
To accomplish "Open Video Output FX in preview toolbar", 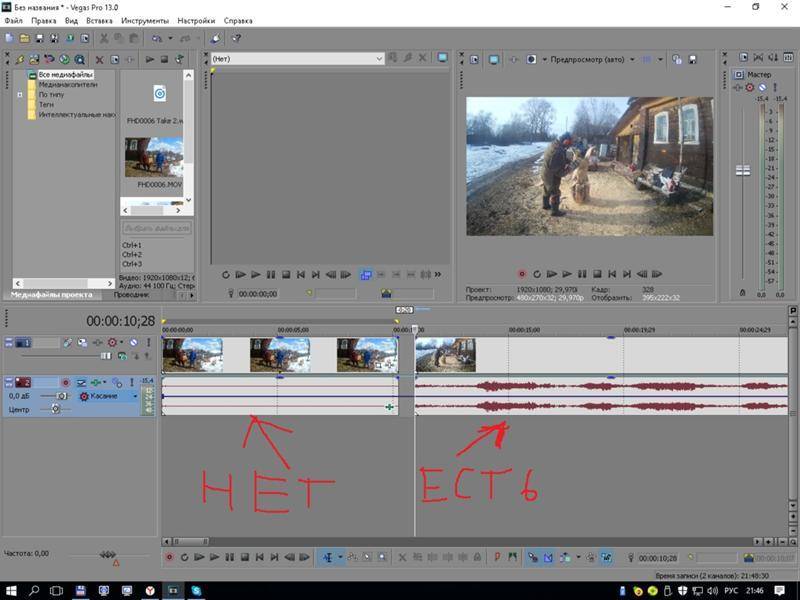I will coord(514,59).
